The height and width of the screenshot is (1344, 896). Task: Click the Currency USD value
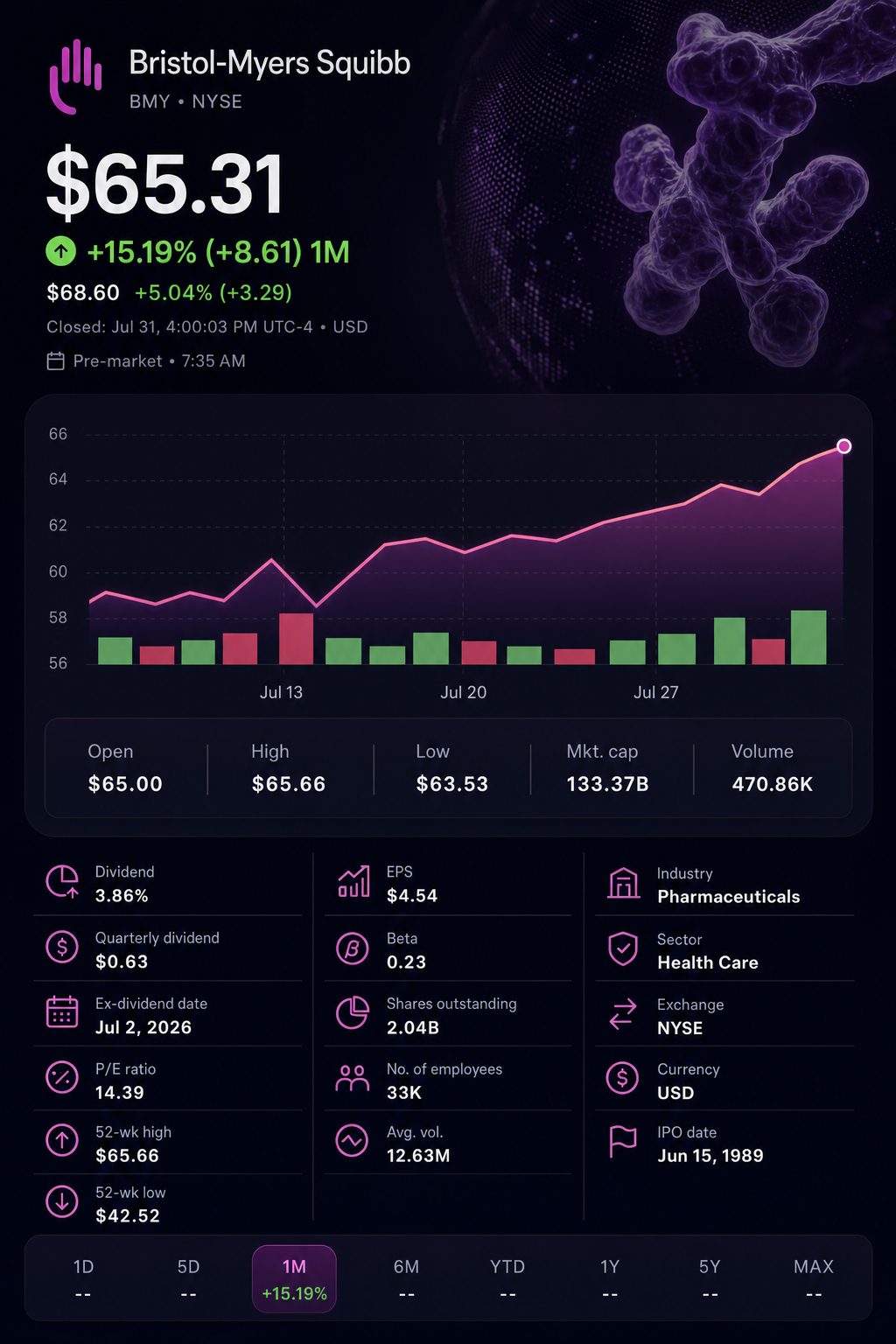675,1093
